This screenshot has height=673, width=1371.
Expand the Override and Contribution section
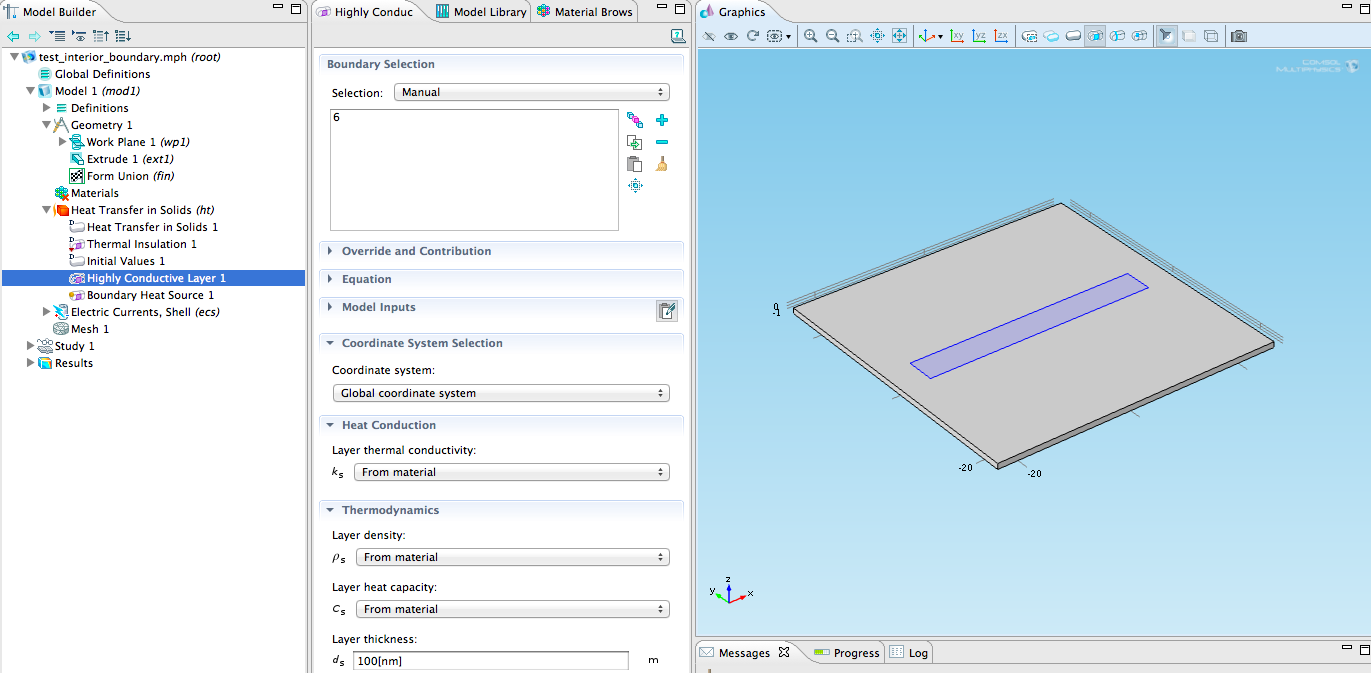pos(416,251)
